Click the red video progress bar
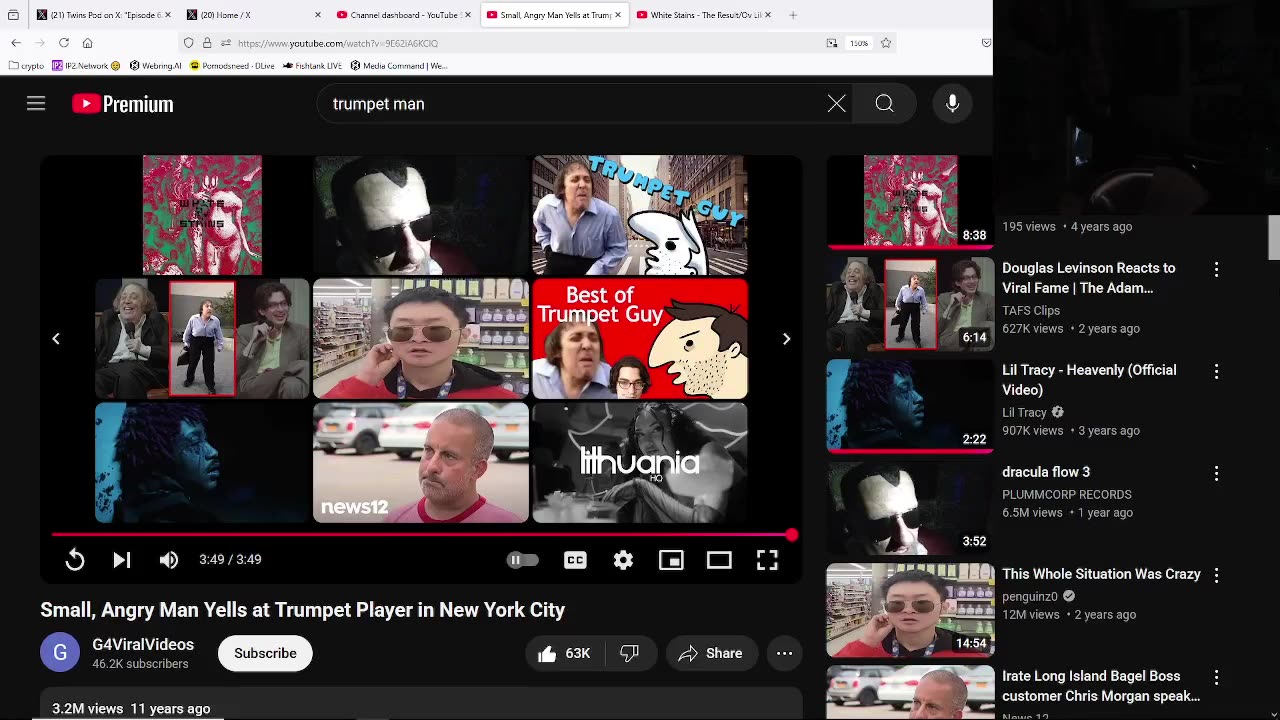 click(421, 535)
